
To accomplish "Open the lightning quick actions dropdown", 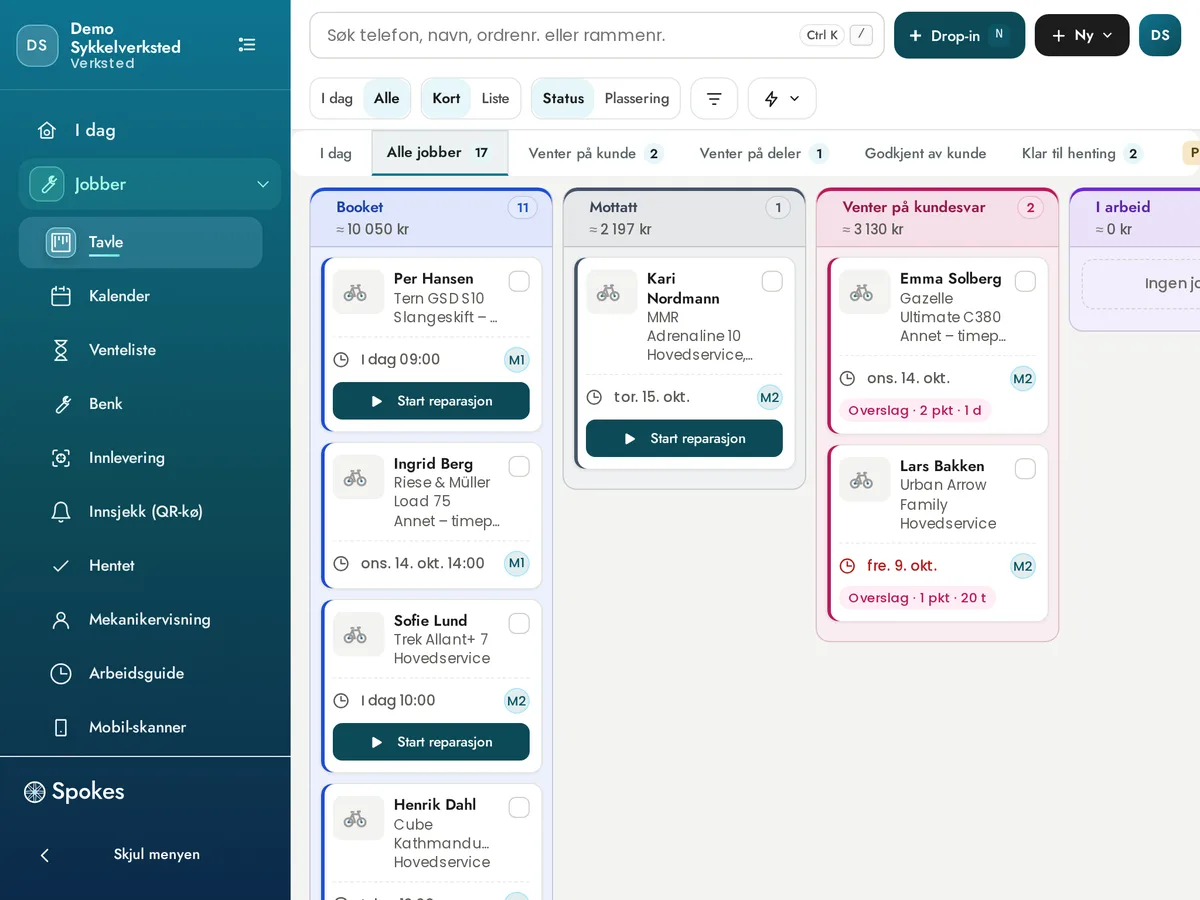I will tap(782, 99).
